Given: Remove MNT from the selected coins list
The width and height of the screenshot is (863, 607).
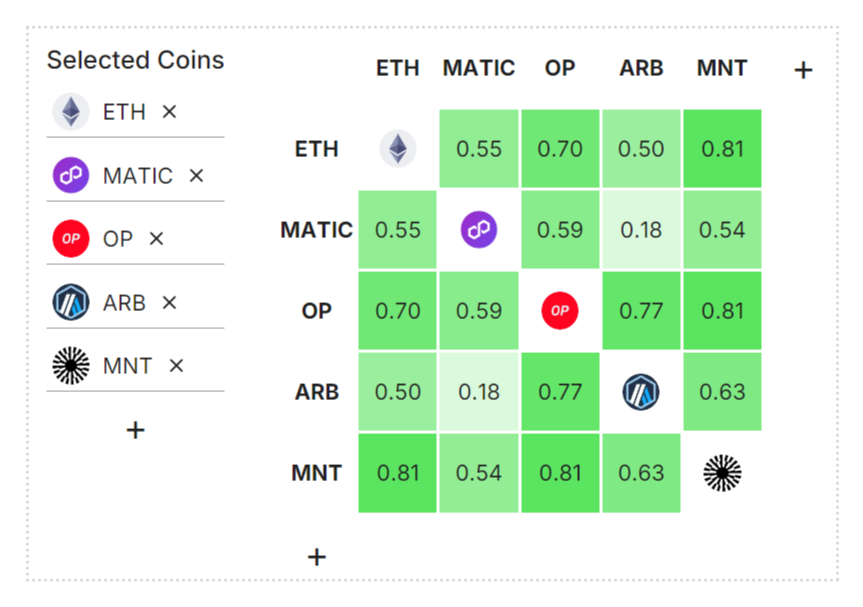Looking at the screenshot, I should tap(176, 366).
